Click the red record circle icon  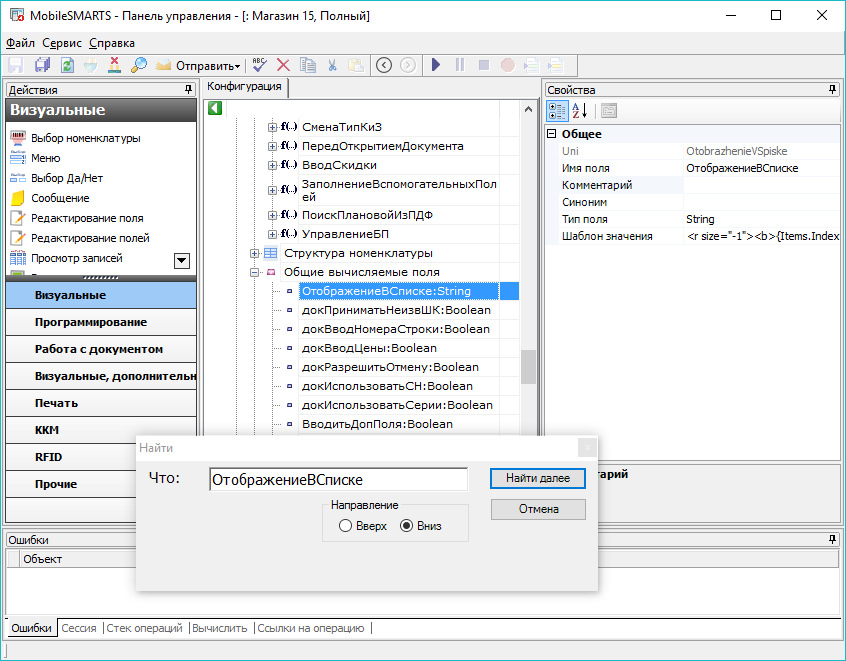coord(508,65)
